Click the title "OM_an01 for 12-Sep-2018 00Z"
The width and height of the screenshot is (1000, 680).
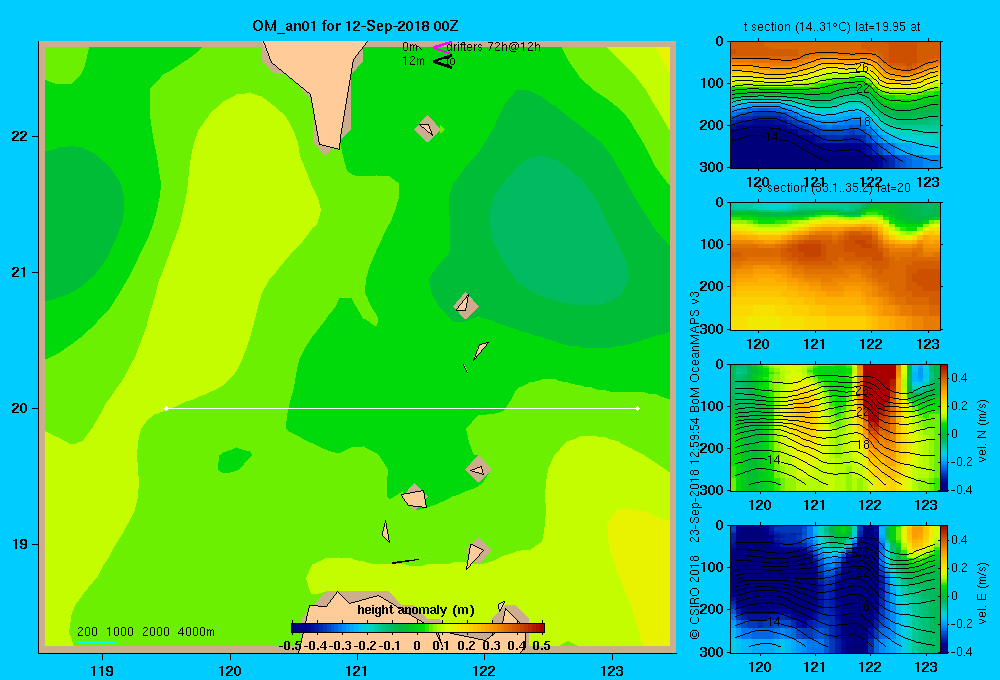355,26
